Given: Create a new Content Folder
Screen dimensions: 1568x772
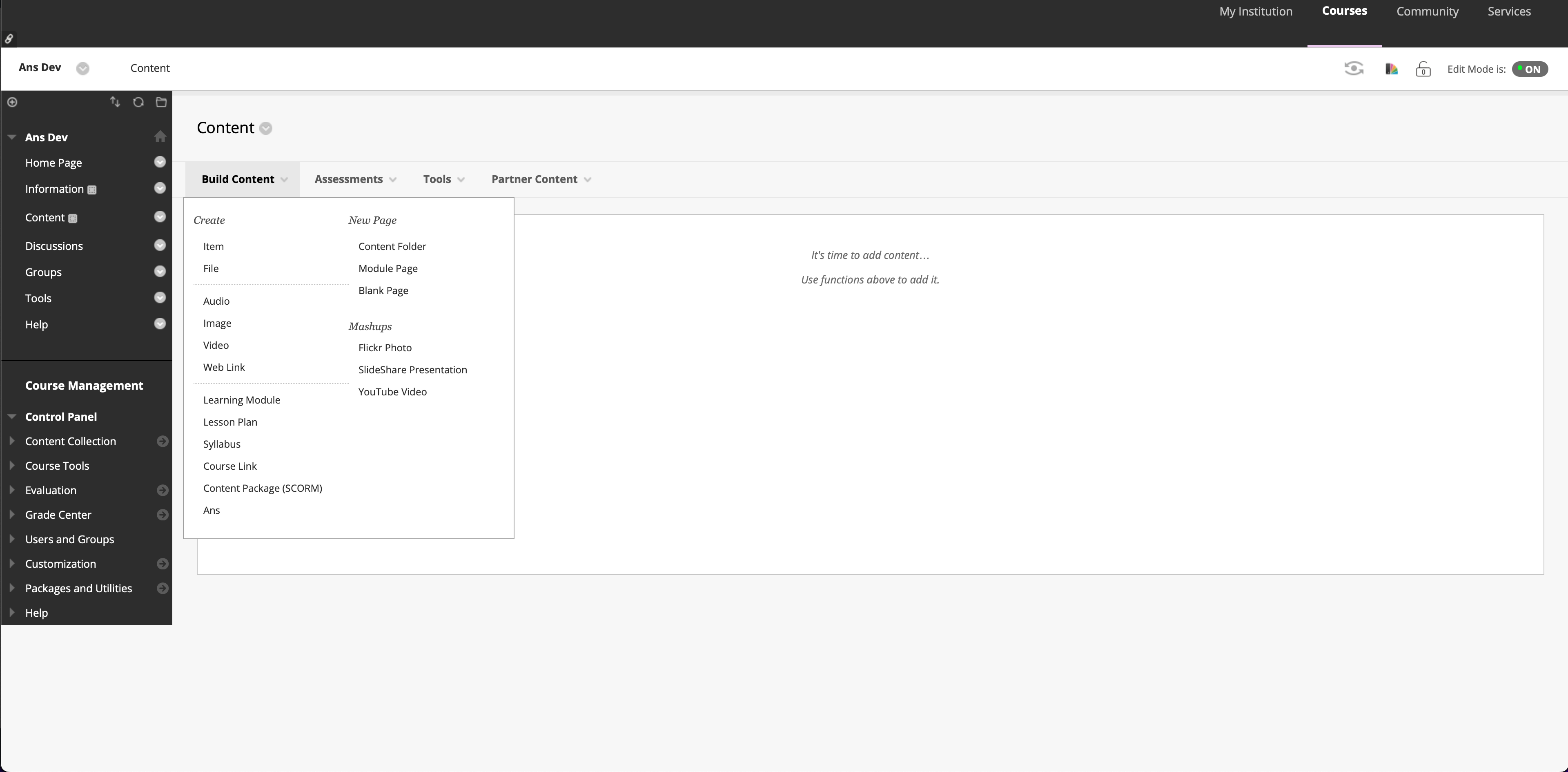Looking at the screenshot, I should 392,247.
